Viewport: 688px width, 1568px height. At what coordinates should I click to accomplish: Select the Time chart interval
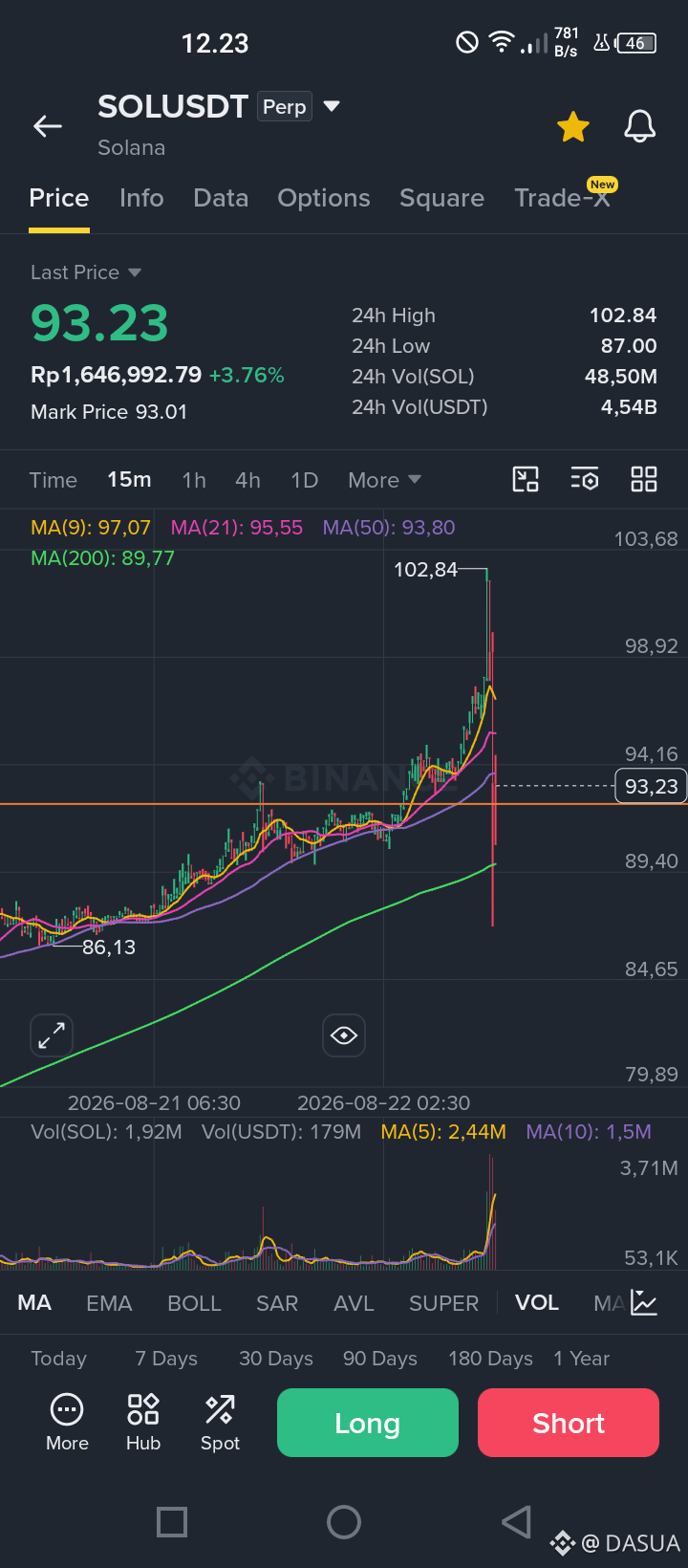click(x=54, y=480)
